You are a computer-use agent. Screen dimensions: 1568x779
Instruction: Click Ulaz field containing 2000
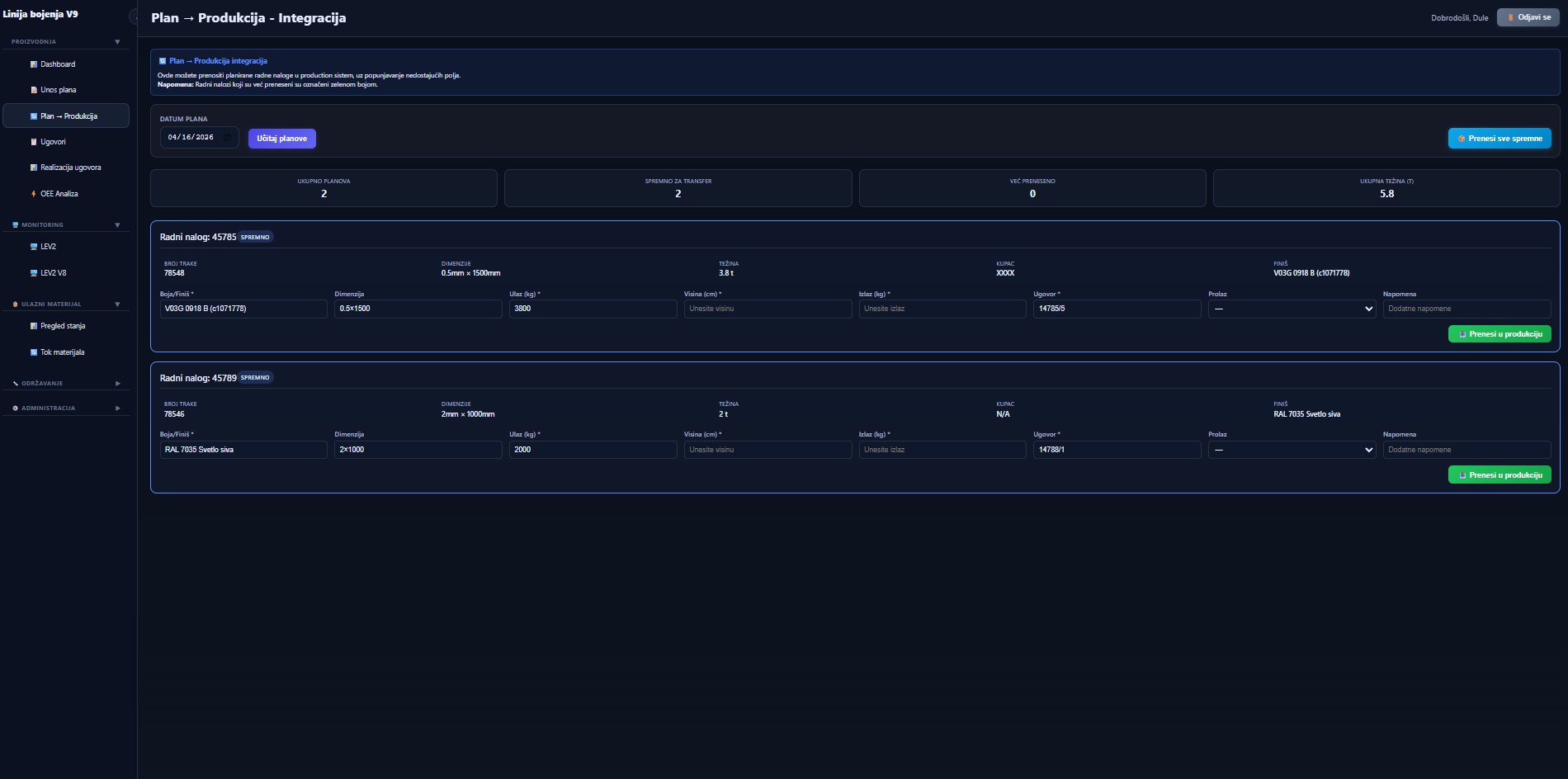tap(593, 450)
